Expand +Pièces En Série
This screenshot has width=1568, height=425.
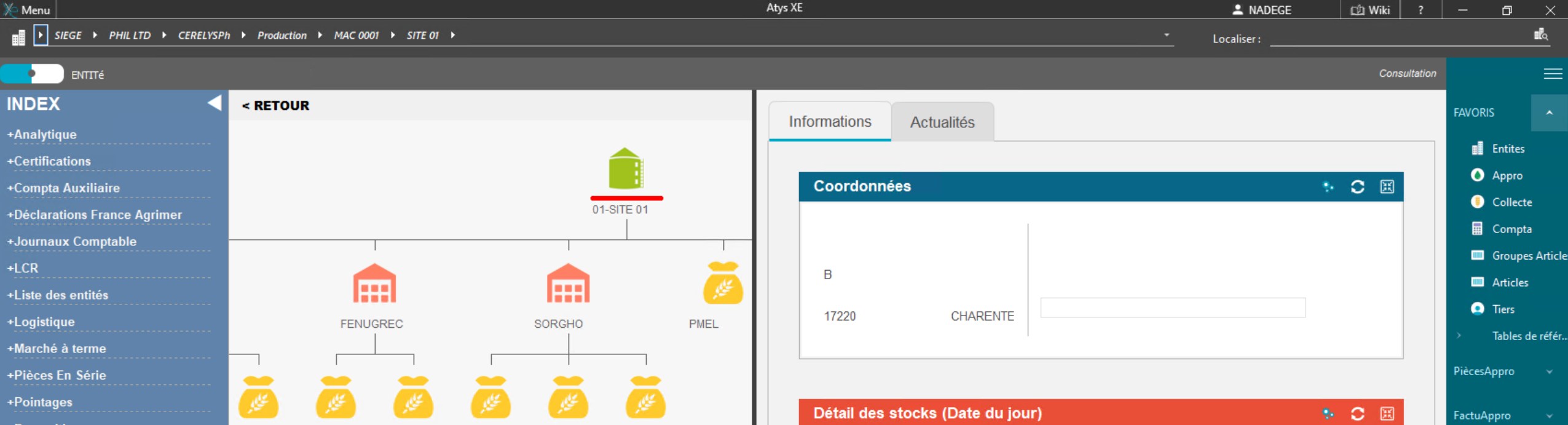pos(57,375)
